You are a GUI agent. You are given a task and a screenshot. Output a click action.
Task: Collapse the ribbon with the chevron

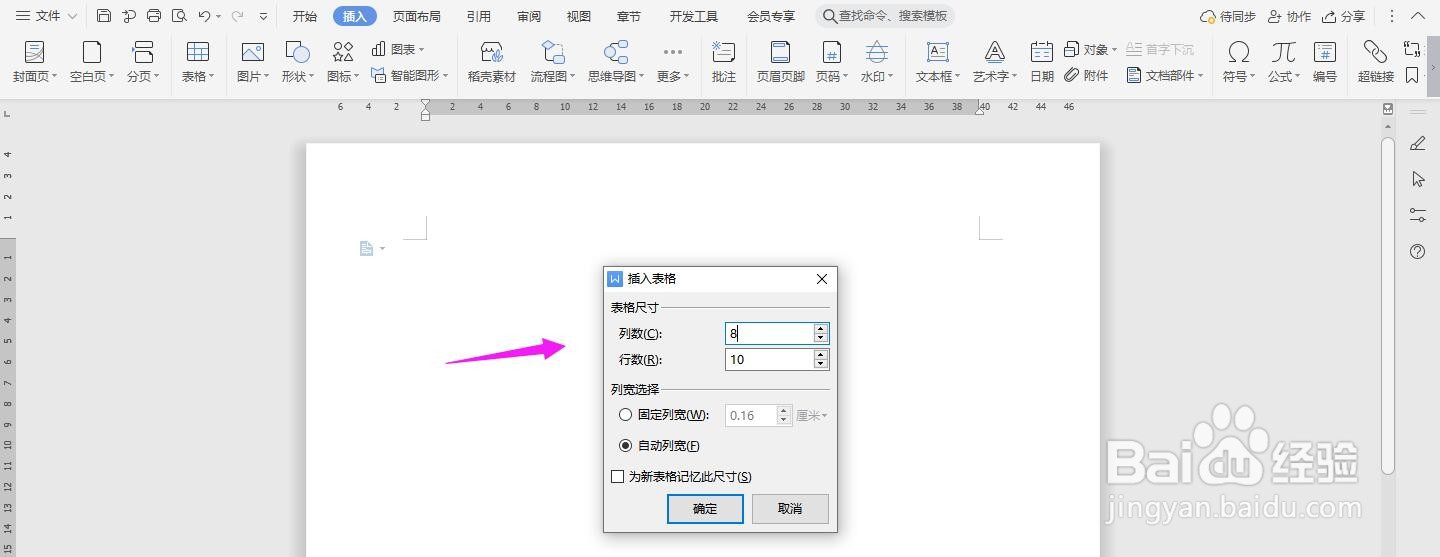1418,16
